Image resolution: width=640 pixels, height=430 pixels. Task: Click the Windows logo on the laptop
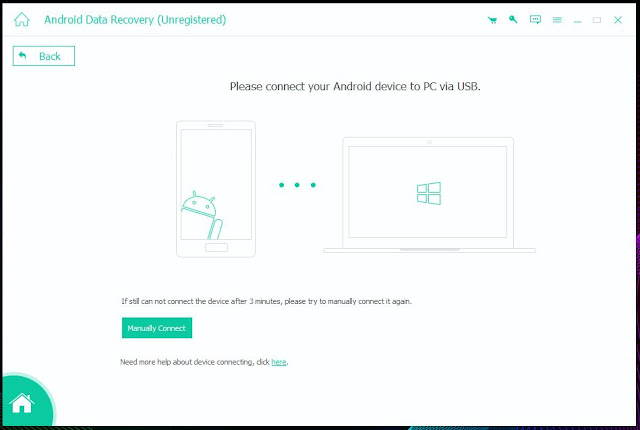(x=429, y=193)
